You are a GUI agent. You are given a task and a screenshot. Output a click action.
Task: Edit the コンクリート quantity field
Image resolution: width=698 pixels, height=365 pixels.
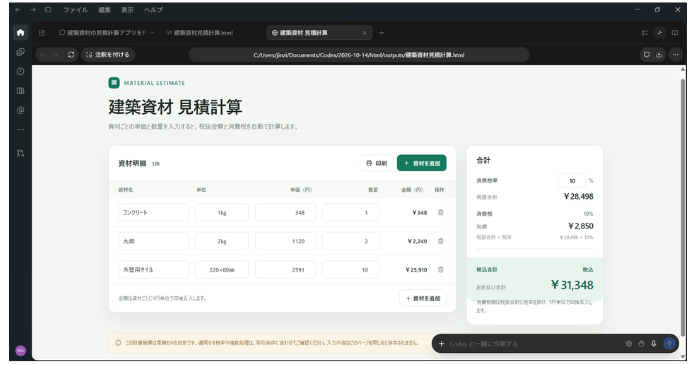pos(351,212)
